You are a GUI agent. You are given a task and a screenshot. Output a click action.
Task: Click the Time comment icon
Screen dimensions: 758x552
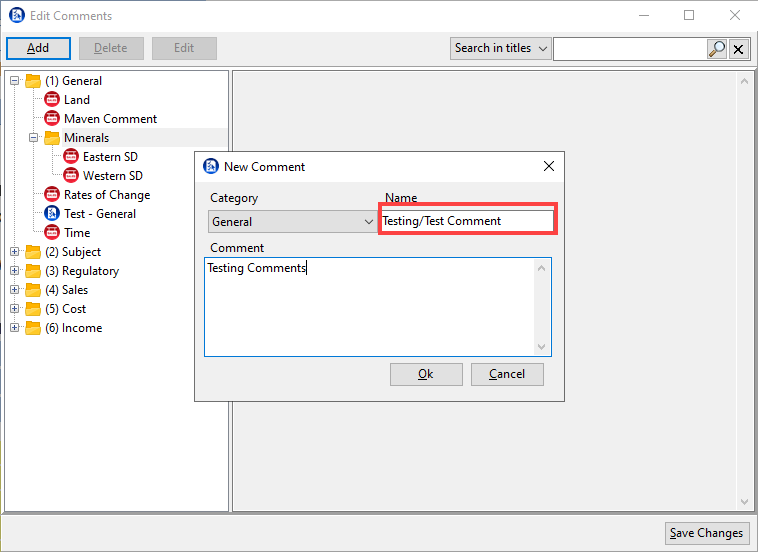pos(52,233)
